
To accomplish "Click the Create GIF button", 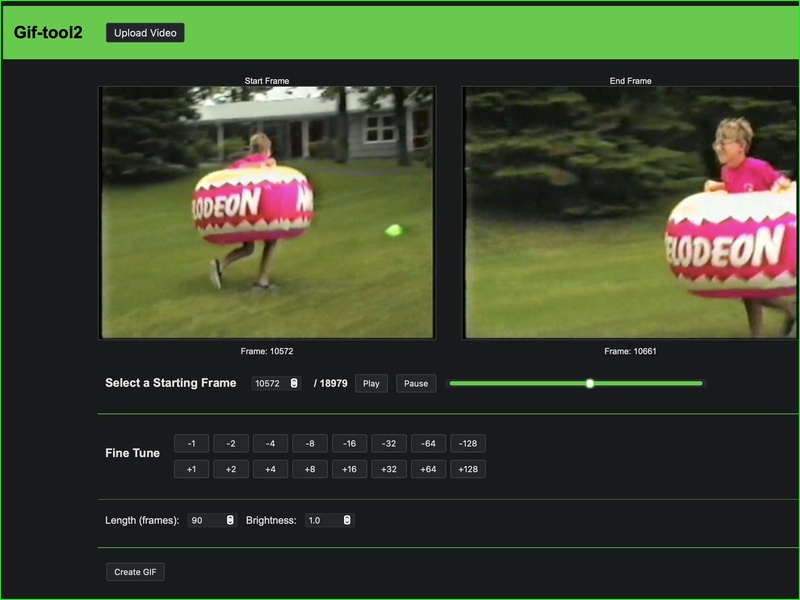I will coord(135,572).
